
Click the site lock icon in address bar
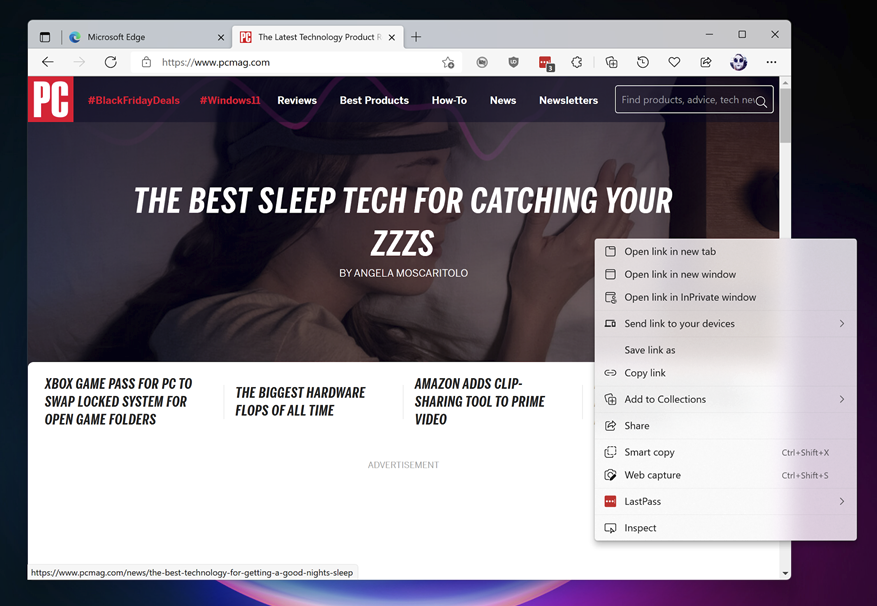click(146, 62)
